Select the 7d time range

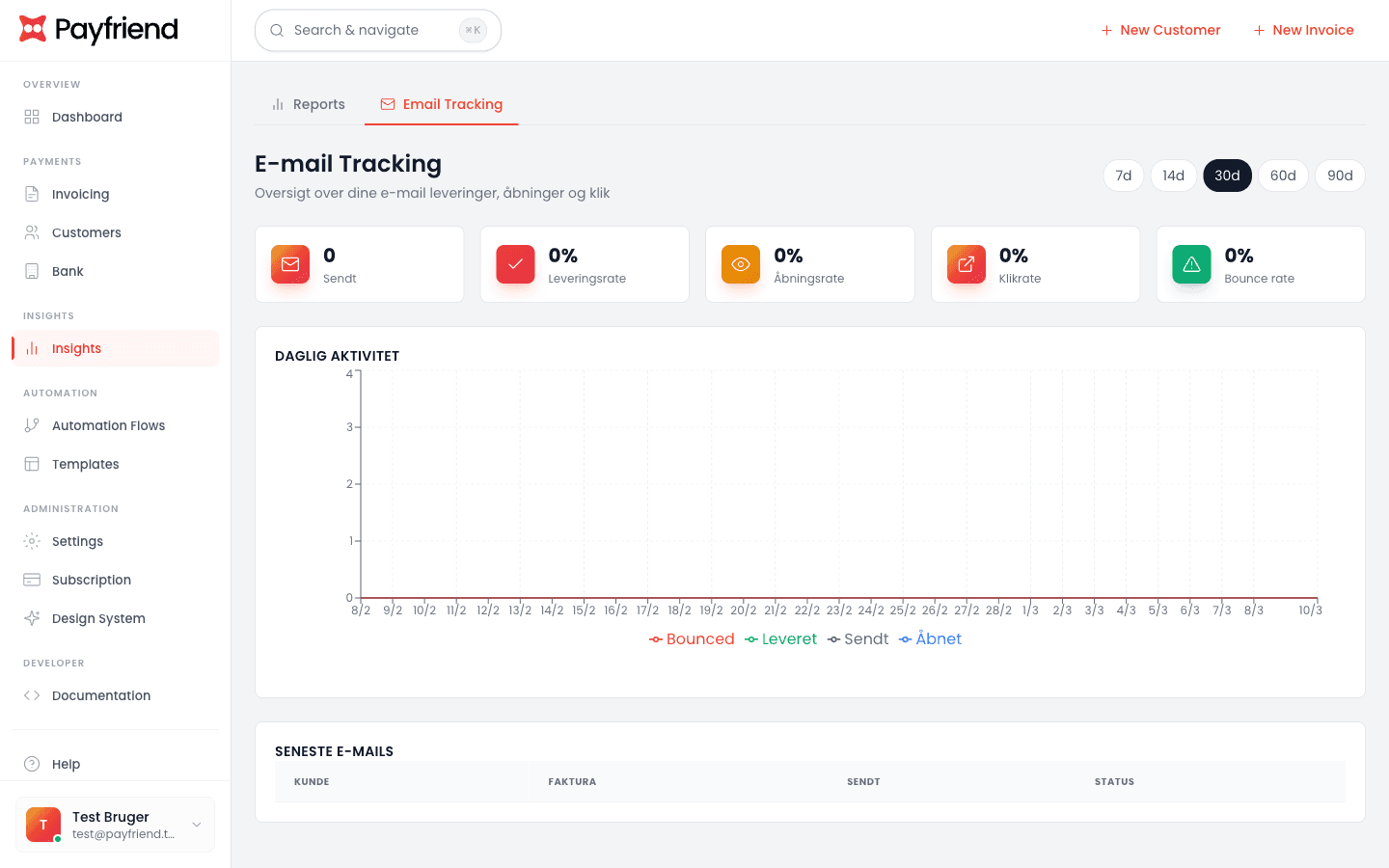(x=1123, y=176)
